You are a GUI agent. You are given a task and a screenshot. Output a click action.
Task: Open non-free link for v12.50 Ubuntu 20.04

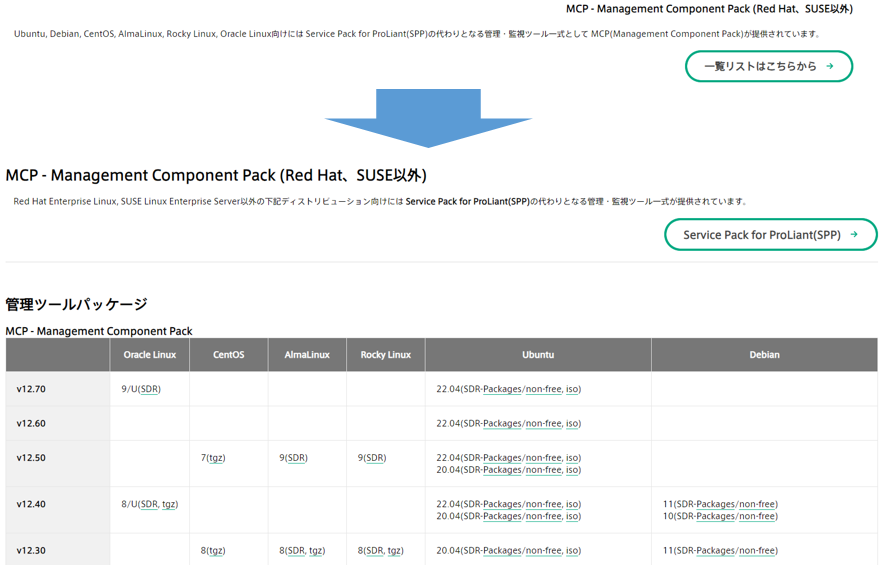(x=544, y=470)
